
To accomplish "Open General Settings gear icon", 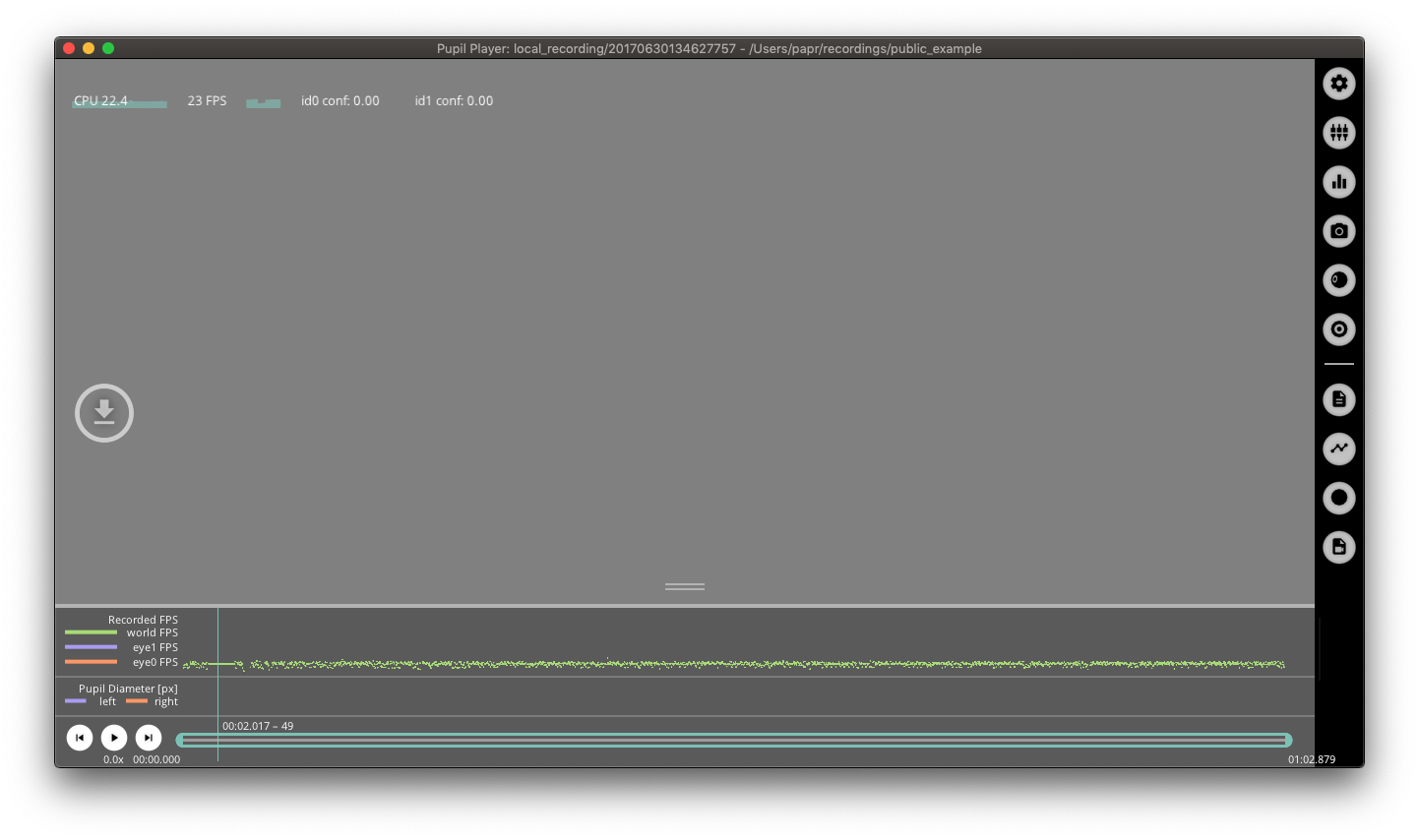I will (1339, 84).
